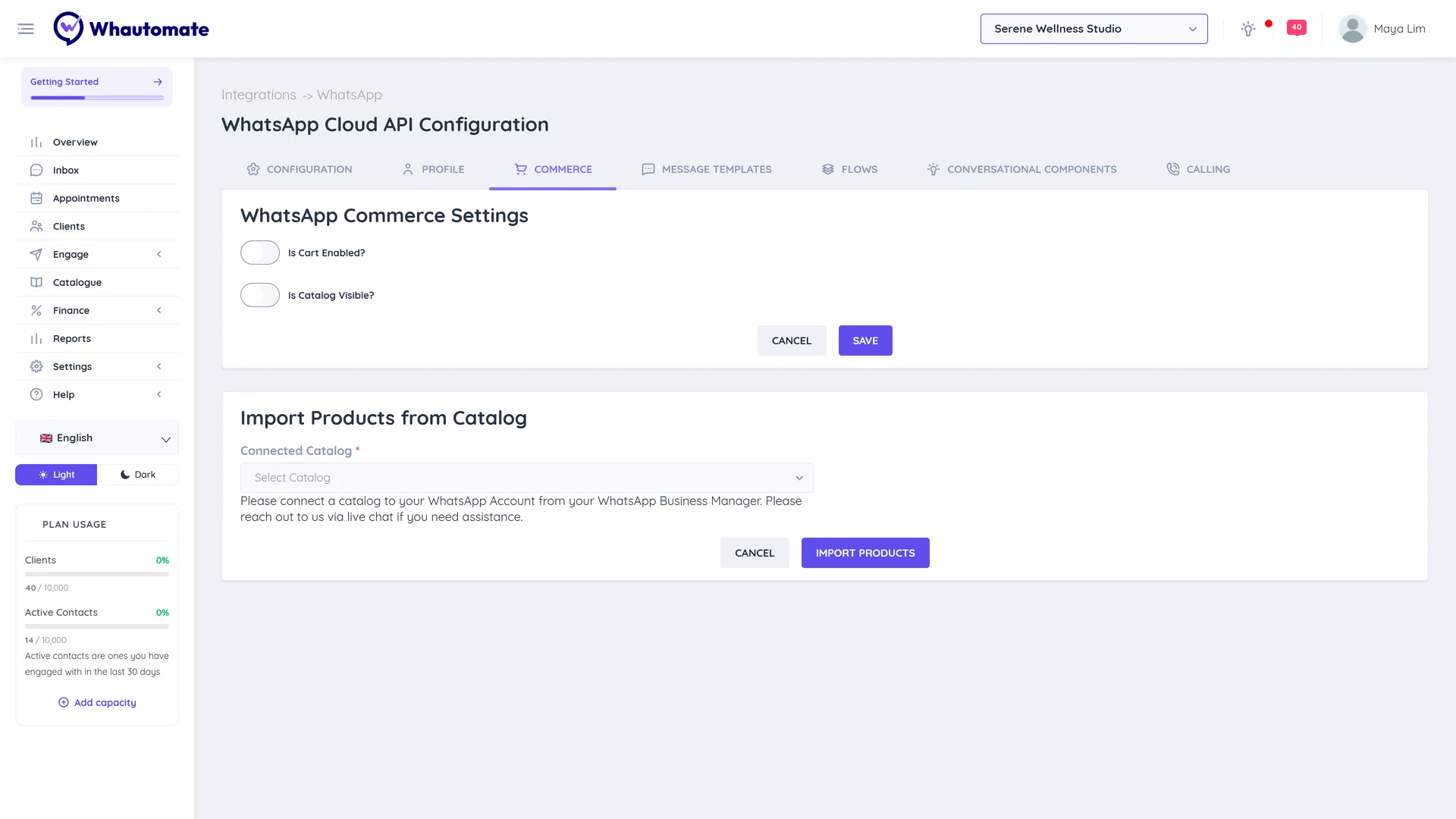Select the COMMERCE tab
The image size is (1456, 819).
coord(553,169)
